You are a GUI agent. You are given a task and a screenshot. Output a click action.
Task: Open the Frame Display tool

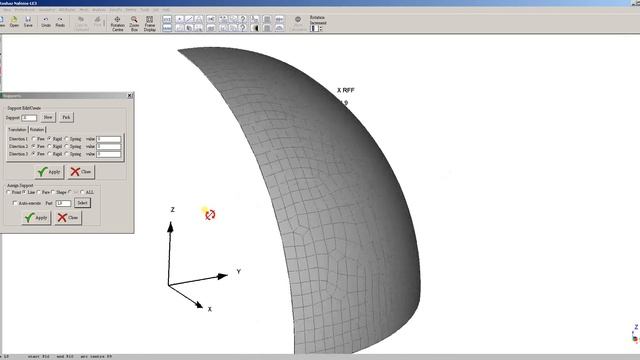(x=149, y=24)
